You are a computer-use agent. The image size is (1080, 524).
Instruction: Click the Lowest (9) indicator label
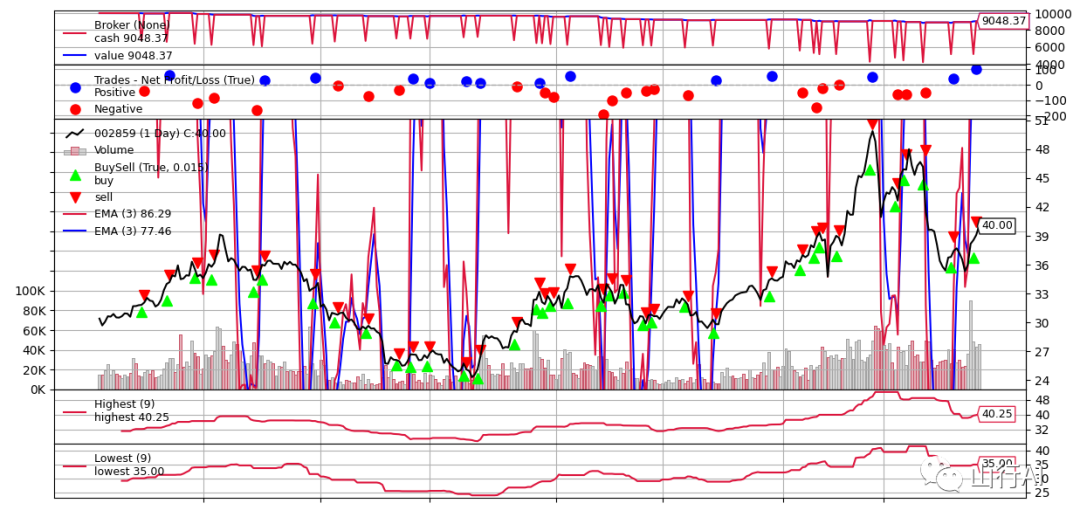(121, 458)
